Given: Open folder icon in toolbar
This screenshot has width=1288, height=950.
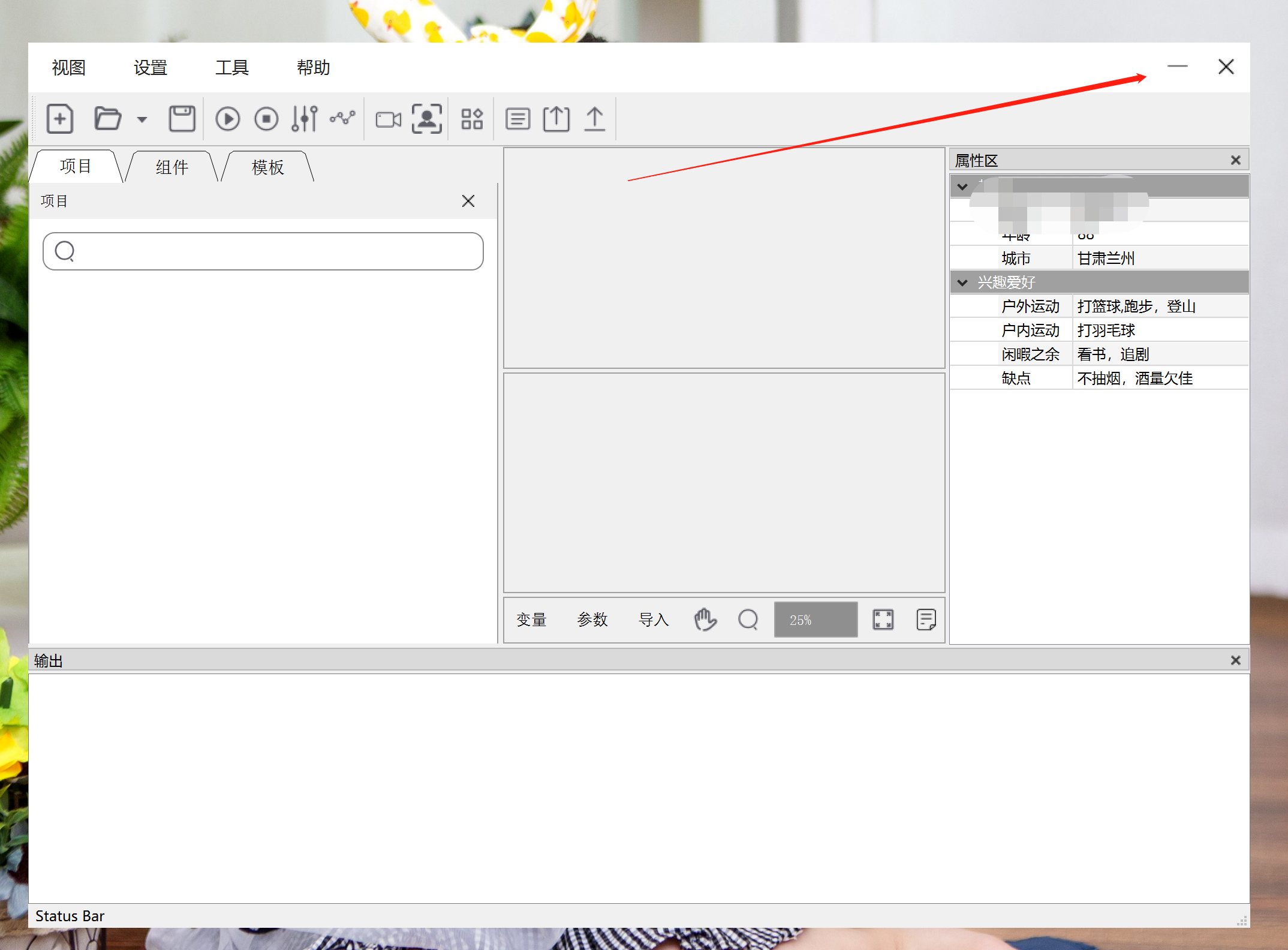Looking at the screenshot, I should [108, 119].
